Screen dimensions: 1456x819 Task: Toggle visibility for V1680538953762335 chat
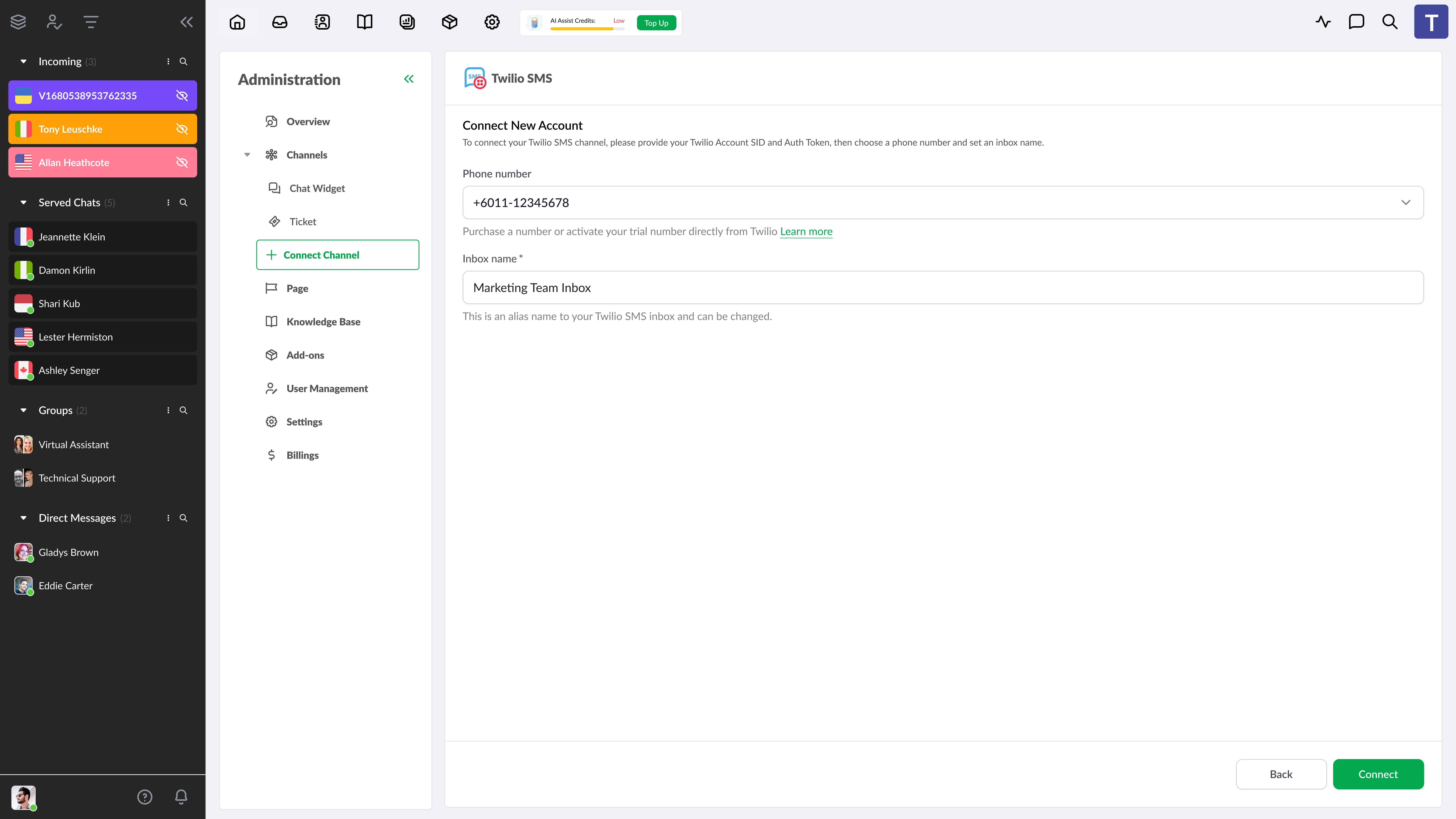182,96
